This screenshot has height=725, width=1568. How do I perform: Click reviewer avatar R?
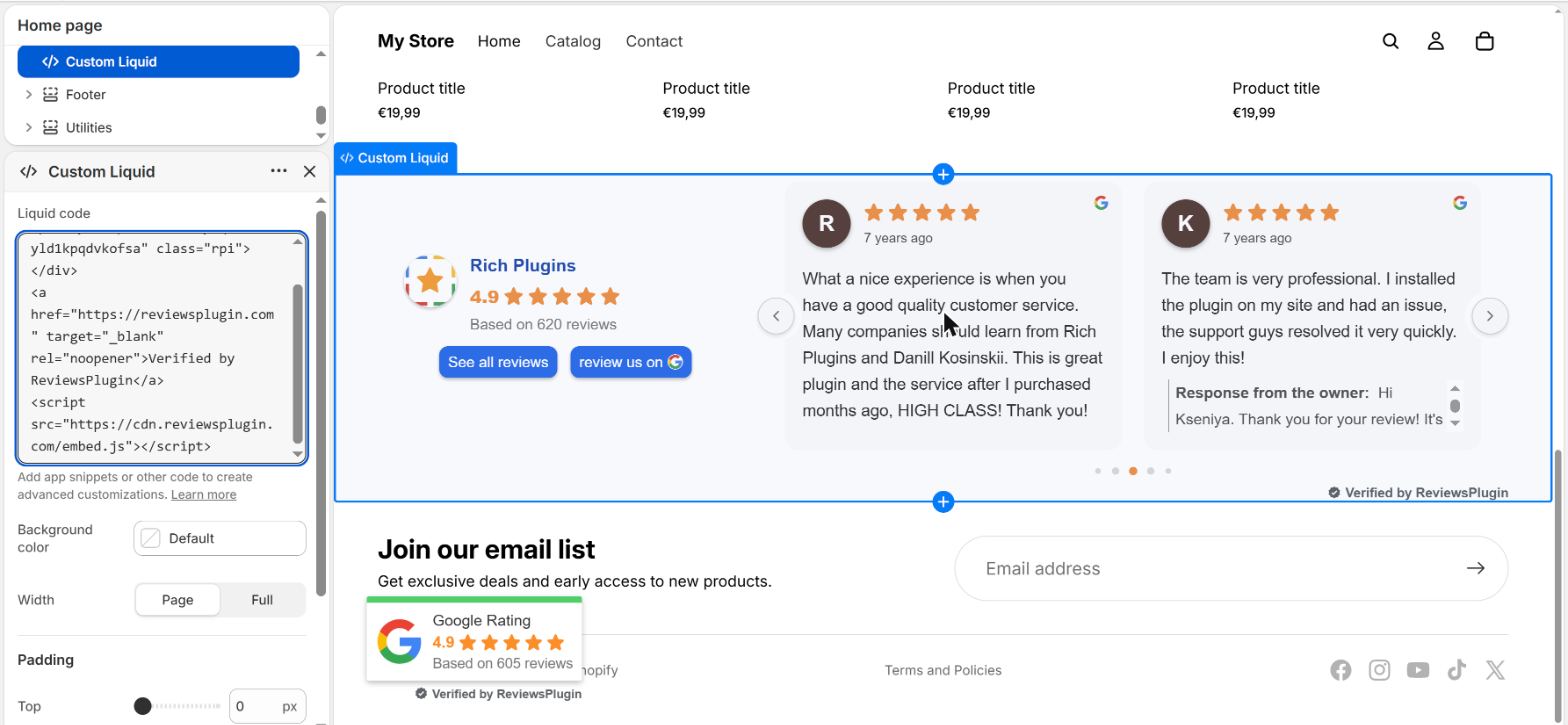[827, 223]
